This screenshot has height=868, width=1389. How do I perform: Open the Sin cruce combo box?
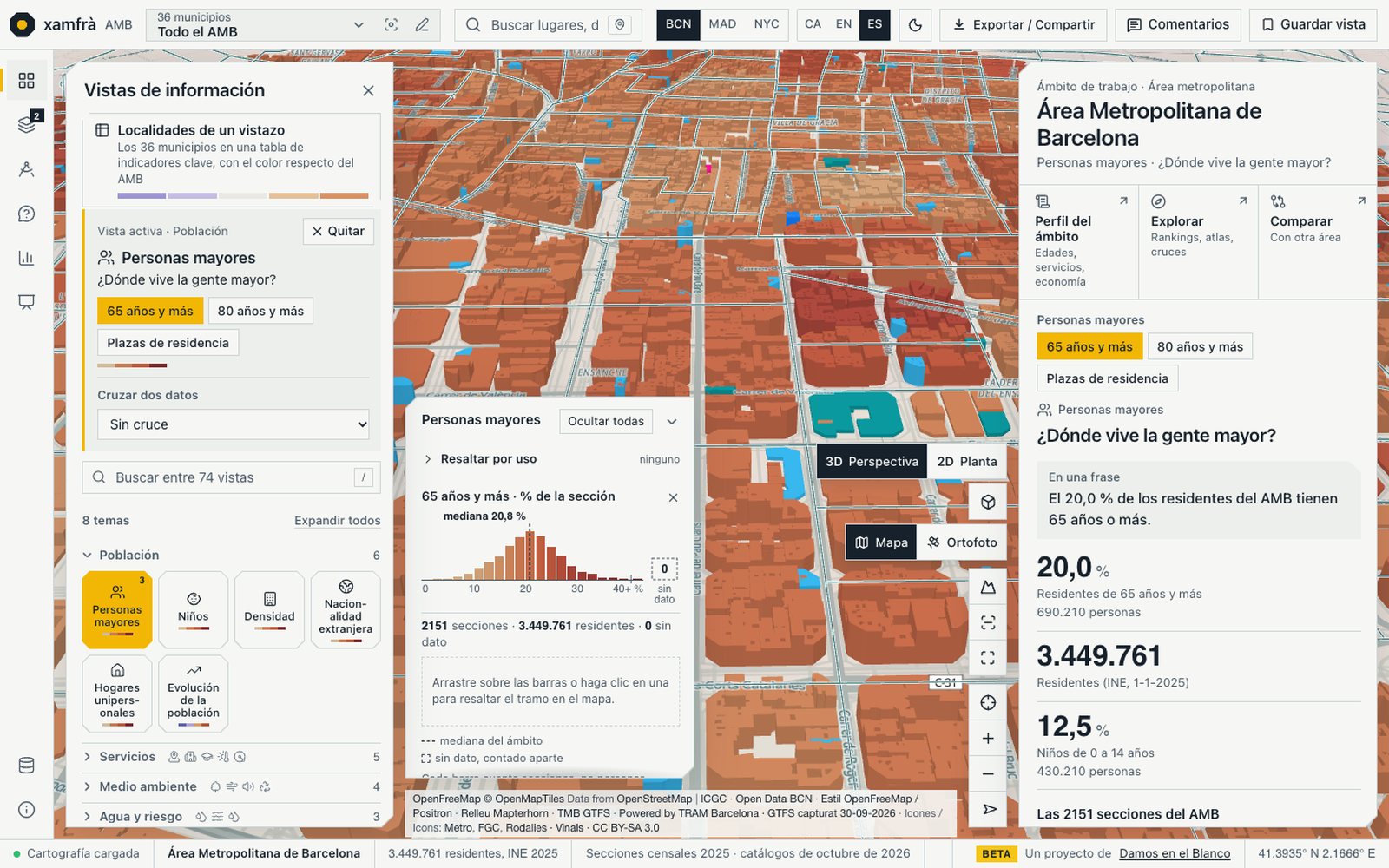coord(234,424)
